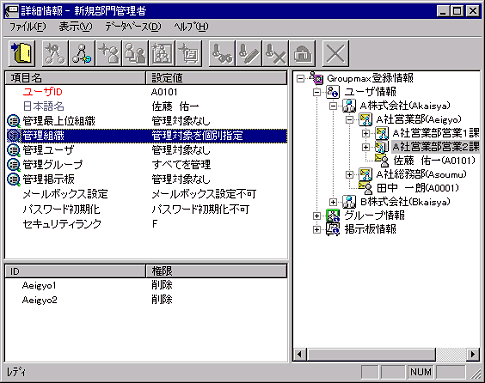
Task: Click the tree horizontal scrollbar thumb
Action: (371, 354)
